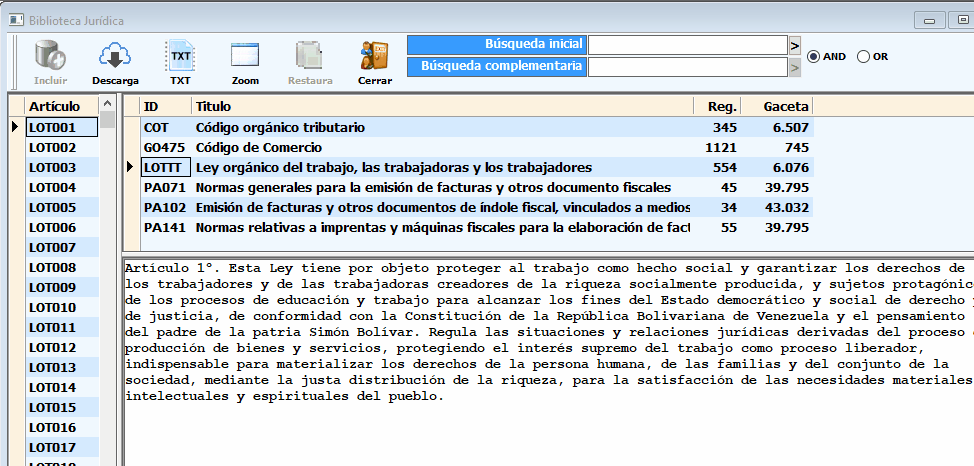The height and width of the screenshot is (466, 974).
Task: Click the Incluir toolbar icon
Action: pyautogui.click(x=50, y=57)
